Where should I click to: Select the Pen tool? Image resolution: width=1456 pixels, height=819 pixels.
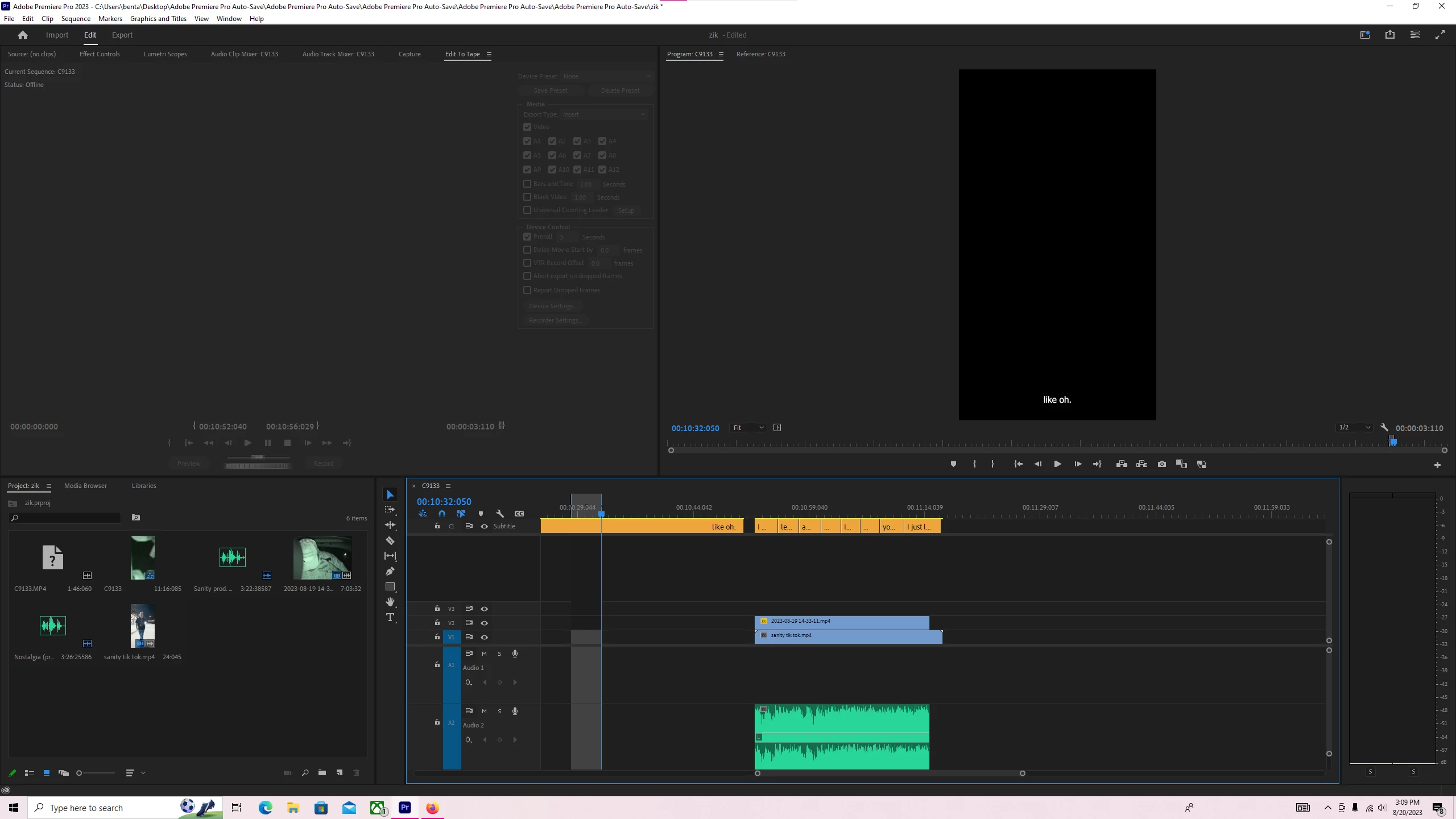390,571
